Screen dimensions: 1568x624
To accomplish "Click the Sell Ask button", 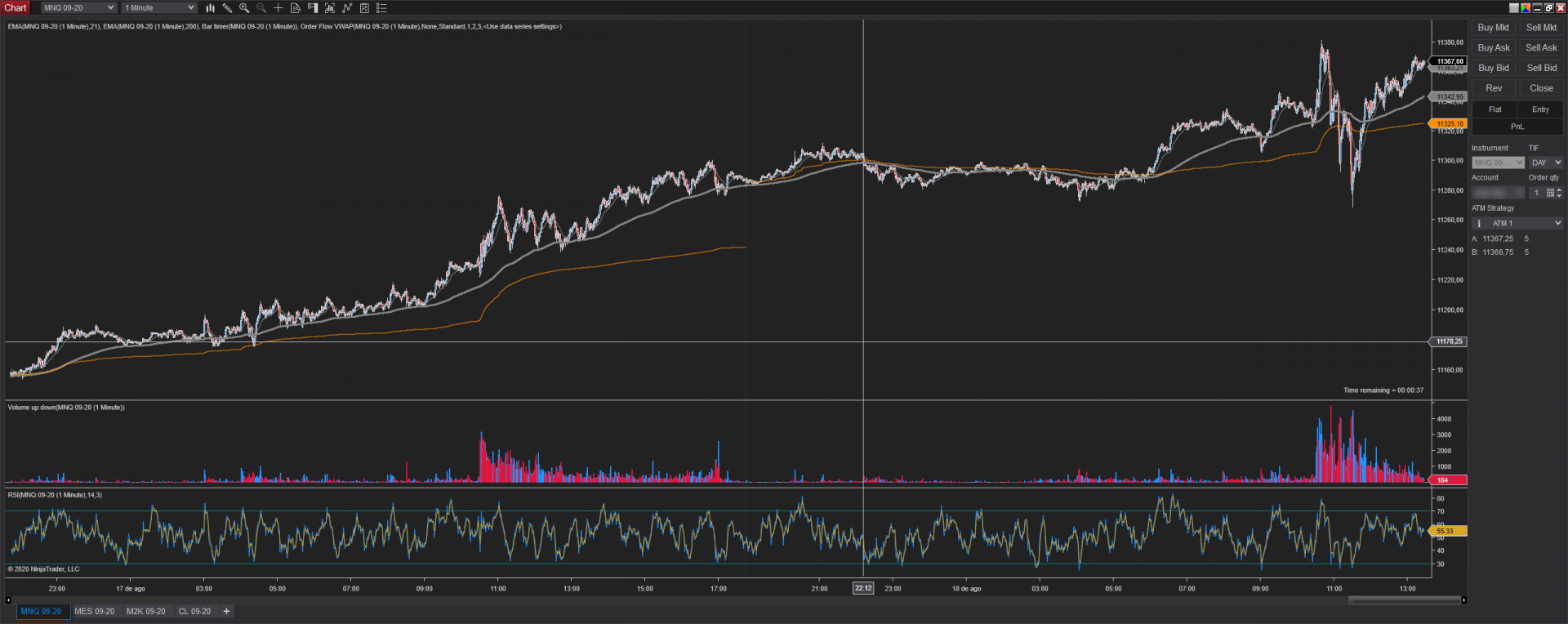I will (1541, 48).
